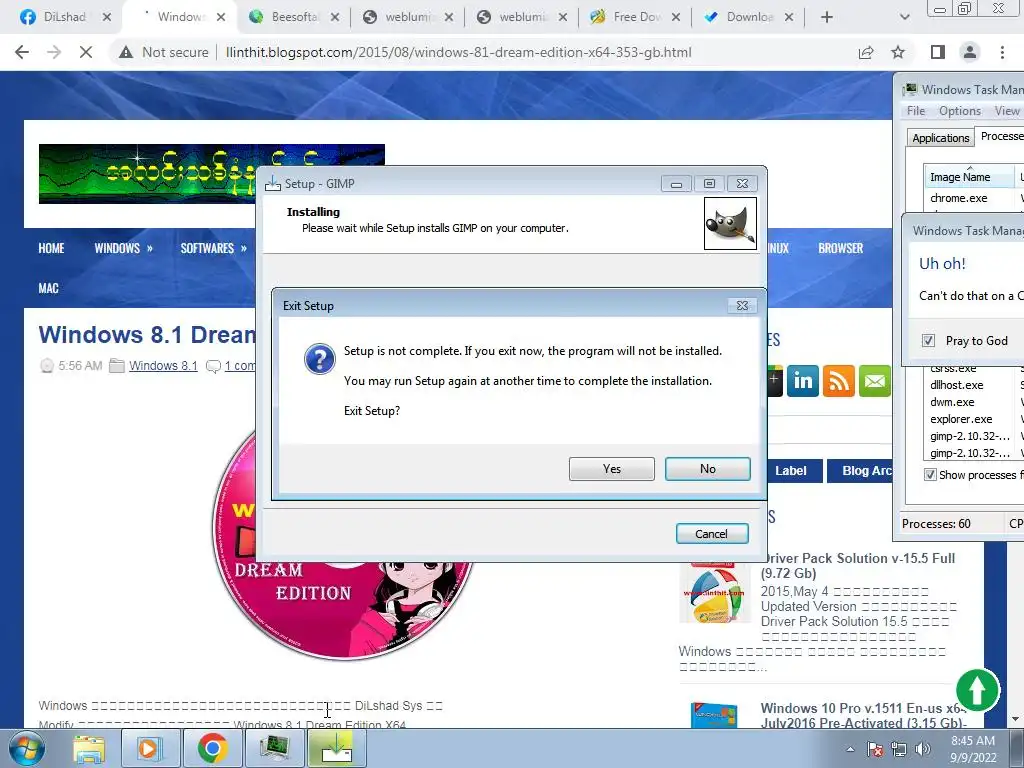Switch to the Free Download tab
This screenshot has width=1024, height=768.
628,17
